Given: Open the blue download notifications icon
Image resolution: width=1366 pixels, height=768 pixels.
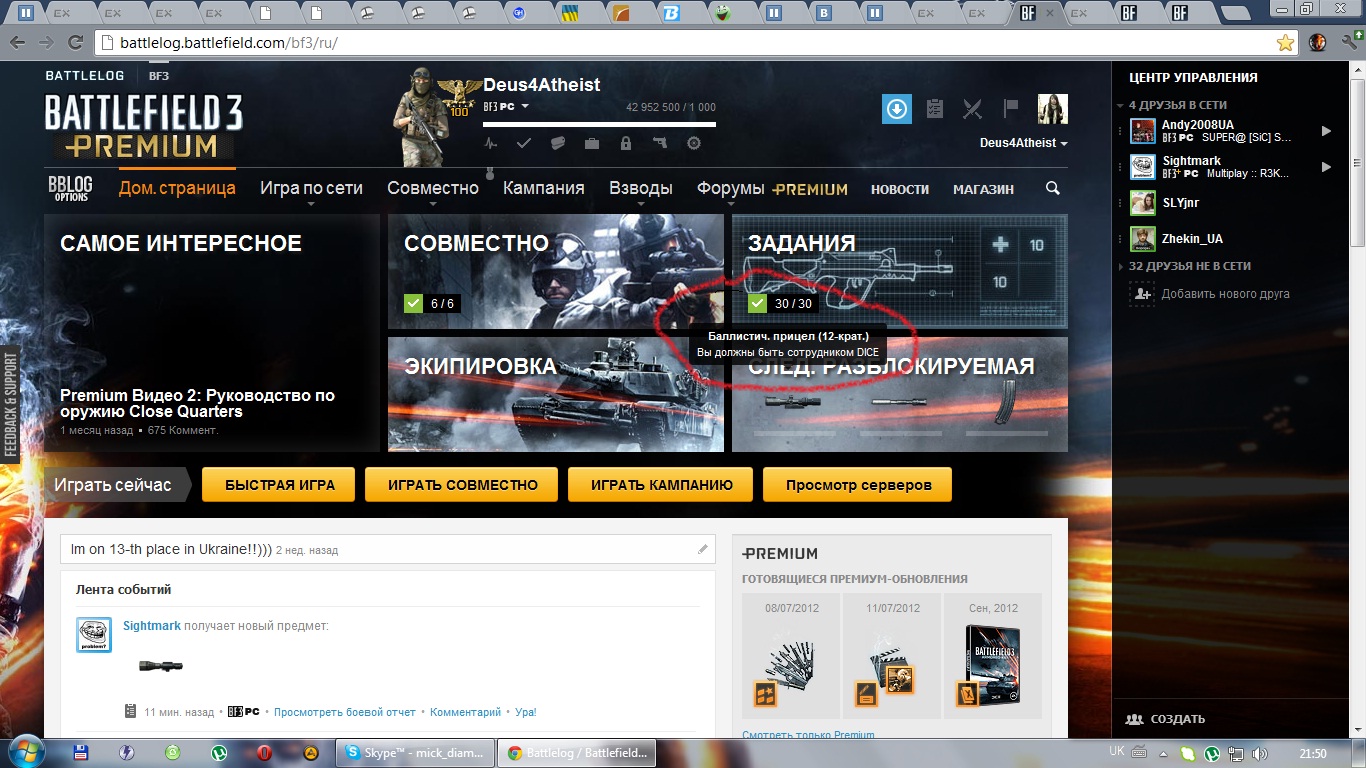Looking at the screenshot, I should coord(897,109).
